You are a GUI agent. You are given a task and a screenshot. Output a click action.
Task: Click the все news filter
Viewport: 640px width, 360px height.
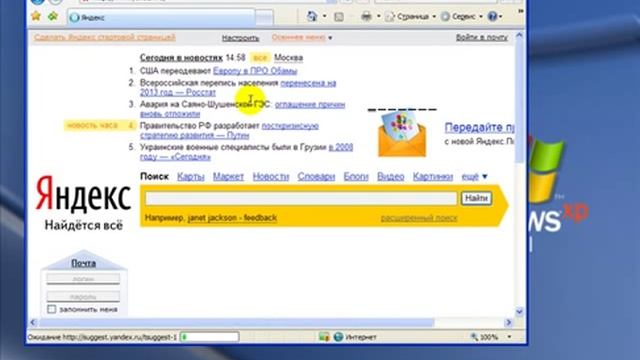(x=260, y=58)
